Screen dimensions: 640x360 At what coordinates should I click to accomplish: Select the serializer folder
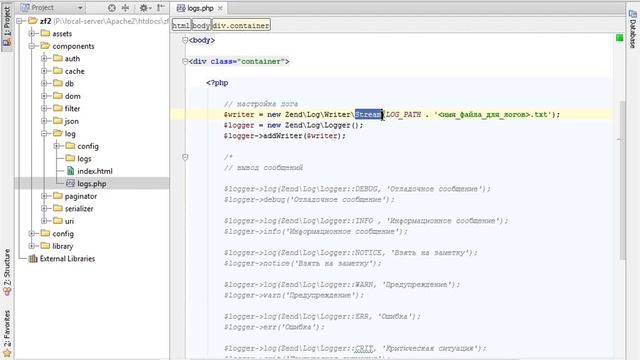[79, 209]
